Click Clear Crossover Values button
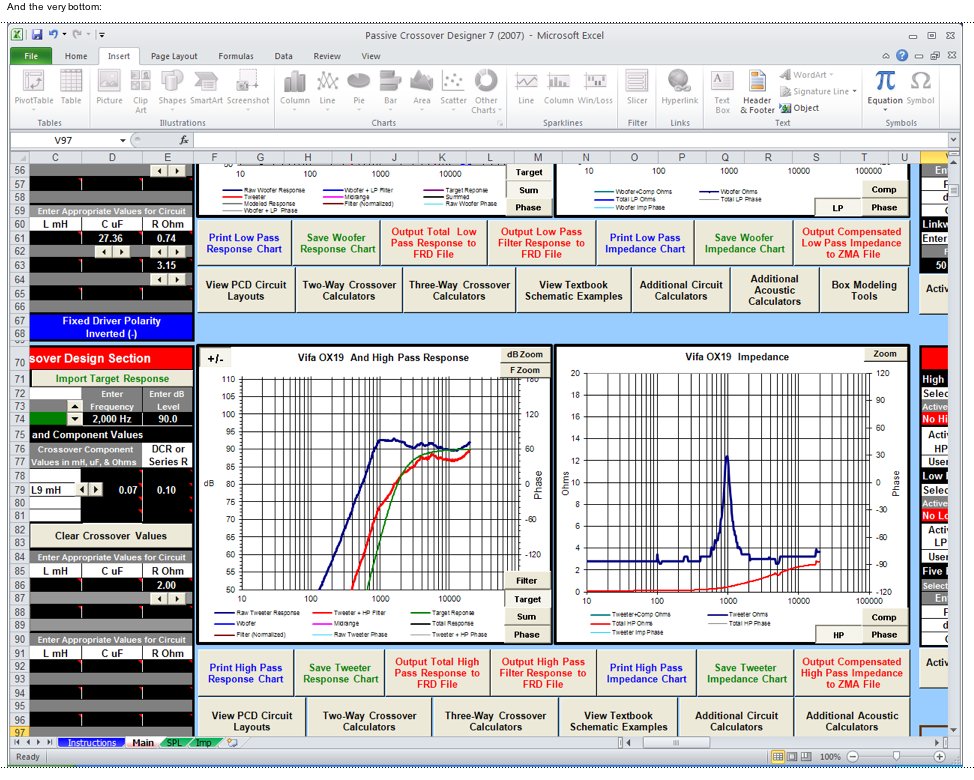The height and width of the screenshot is (780, 974). 111,535
